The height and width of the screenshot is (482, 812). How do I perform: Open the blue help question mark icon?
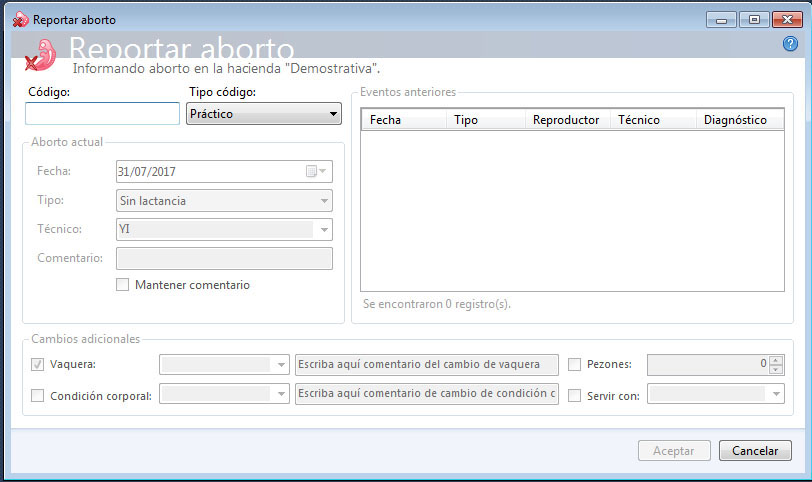(x=790, y=44)
